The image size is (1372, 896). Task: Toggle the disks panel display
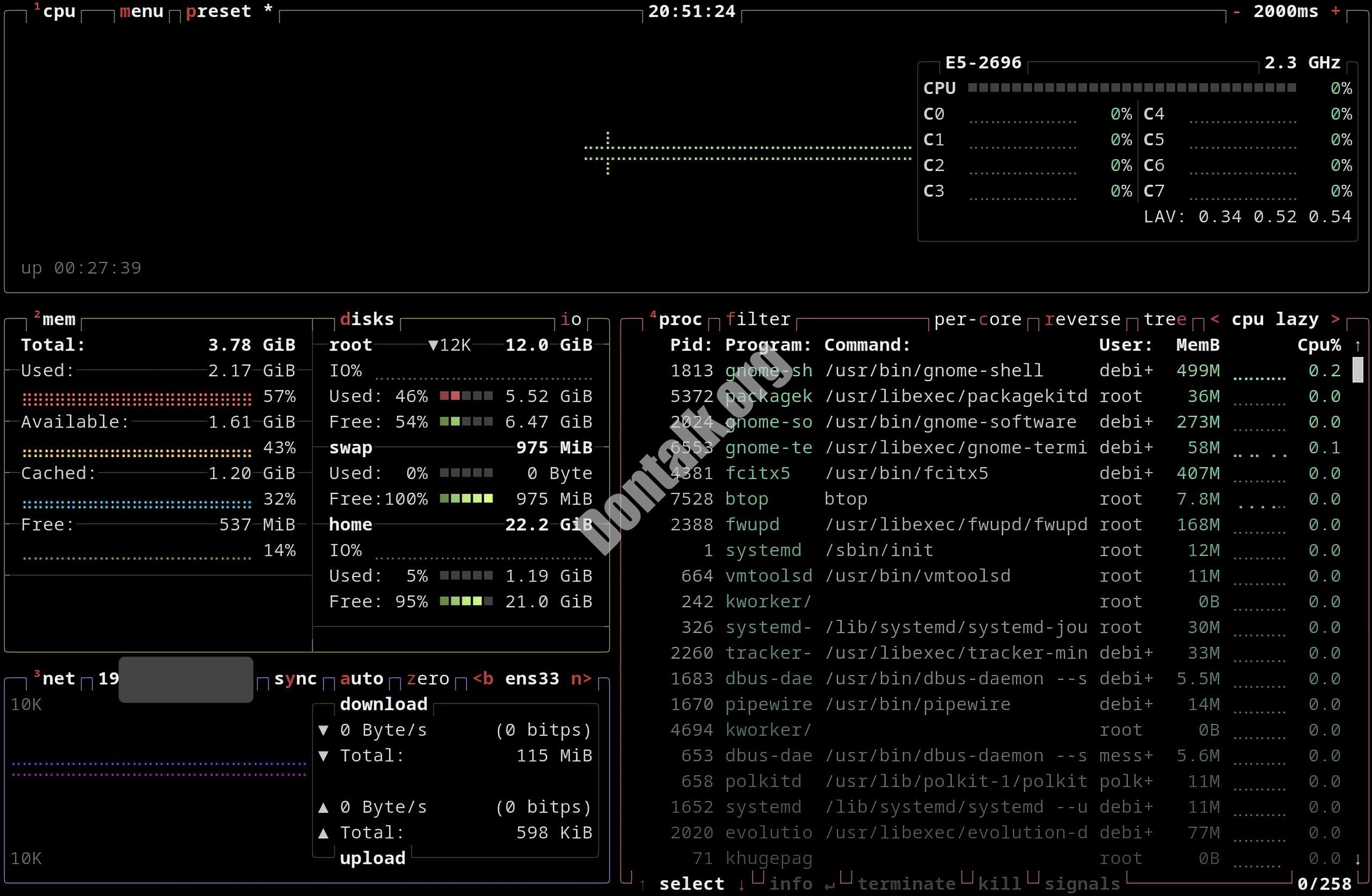(x=367, y=319)
